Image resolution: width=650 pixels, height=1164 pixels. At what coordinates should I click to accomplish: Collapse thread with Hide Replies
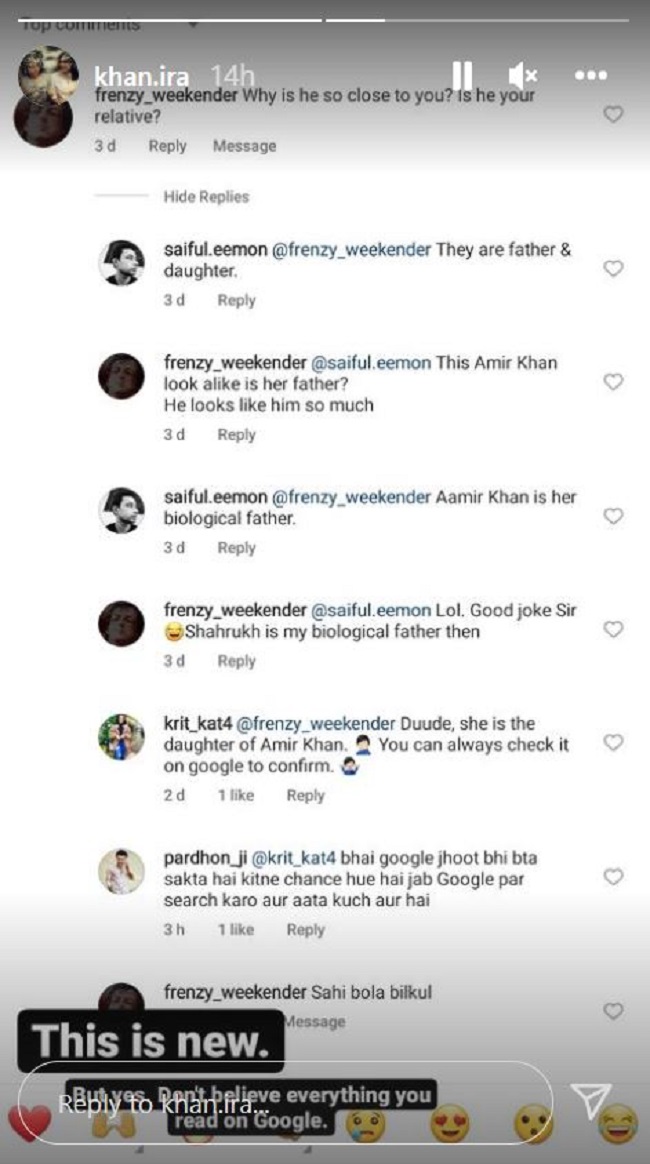coord(206,197)
